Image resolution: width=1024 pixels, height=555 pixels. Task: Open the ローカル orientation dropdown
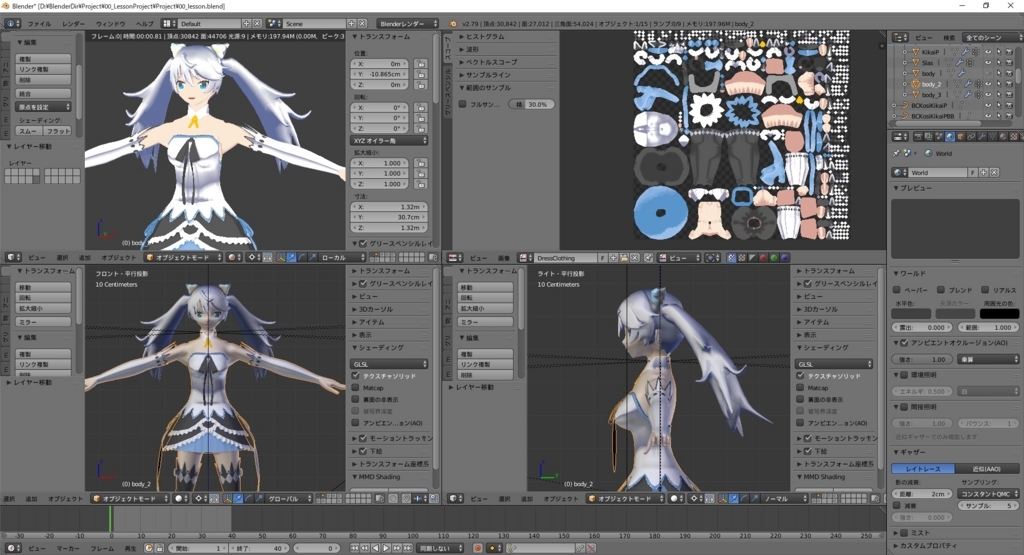pos(343,257)
